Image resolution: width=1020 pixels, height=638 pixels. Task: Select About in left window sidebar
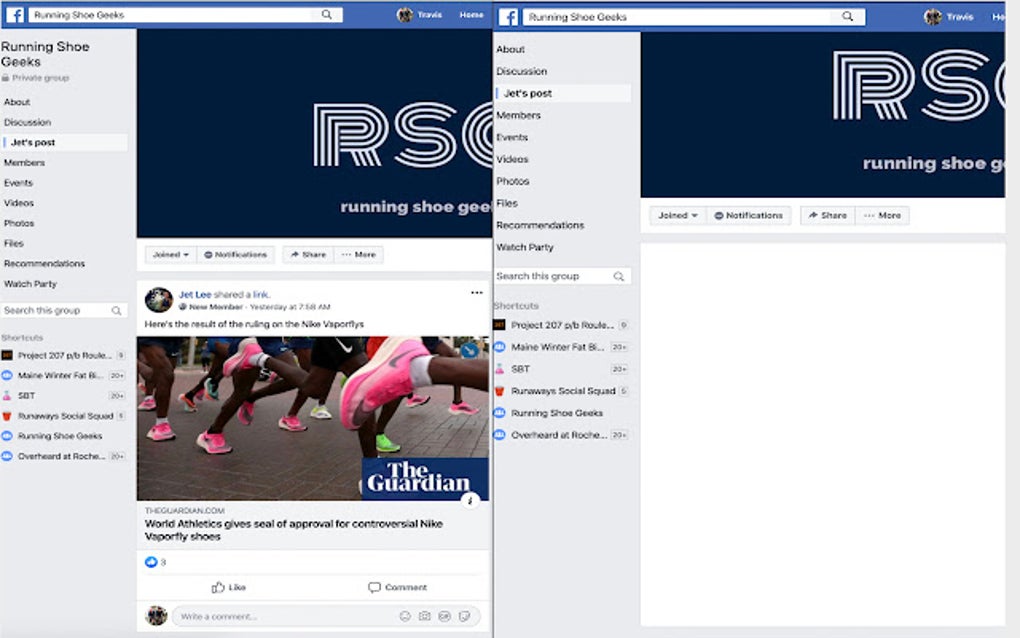(x=17, y=102)
